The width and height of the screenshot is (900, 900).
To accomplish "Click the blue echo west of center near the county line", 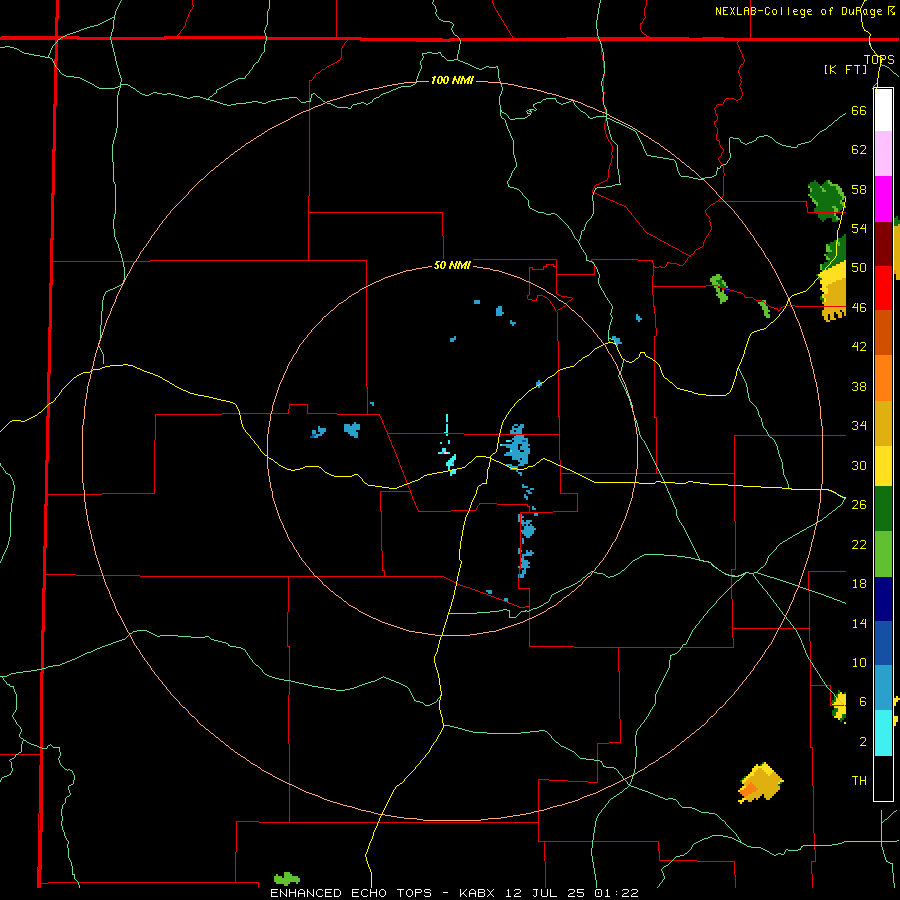I will point(352,429).
